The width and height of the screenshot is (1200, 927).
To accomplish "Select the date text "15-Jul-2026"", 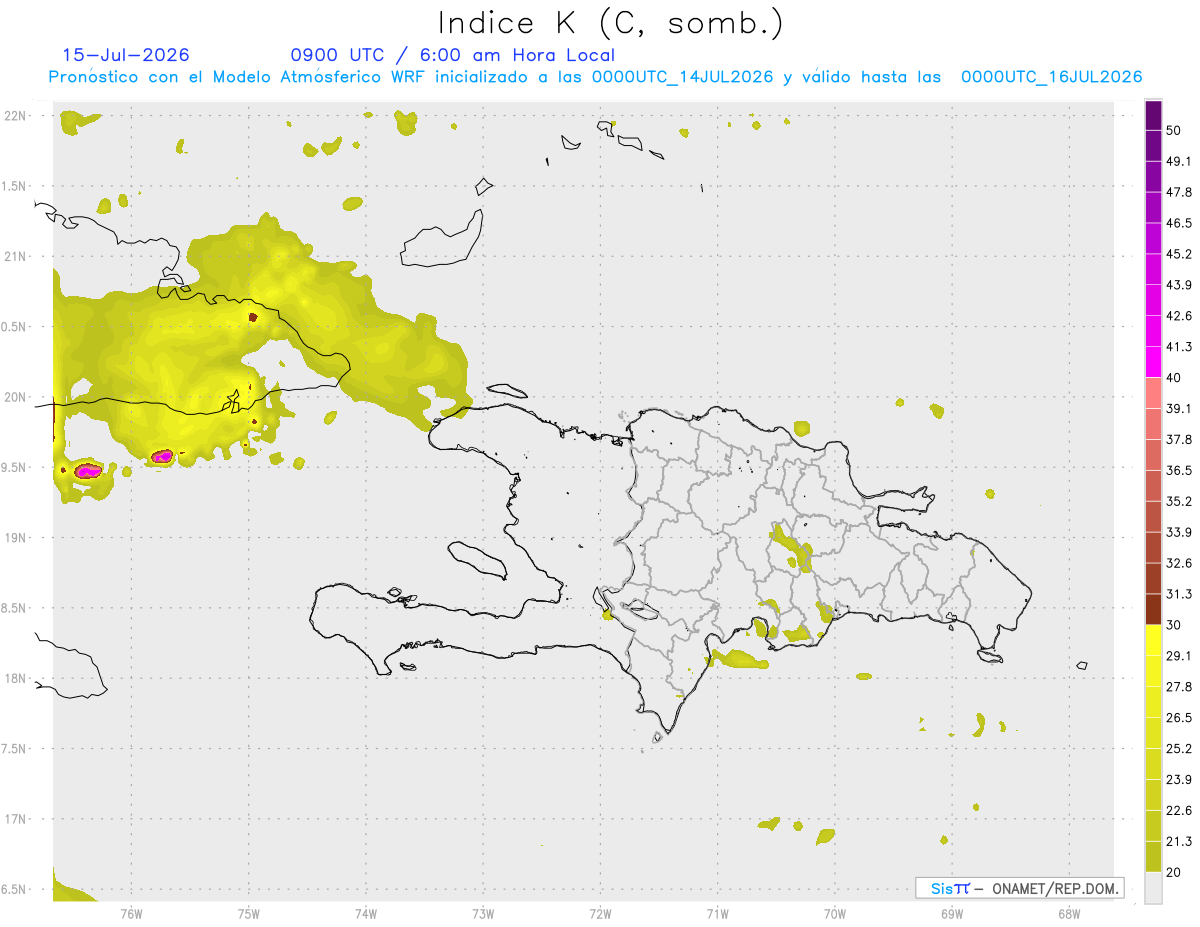I will pyautogui.click(x=126, y=56).
